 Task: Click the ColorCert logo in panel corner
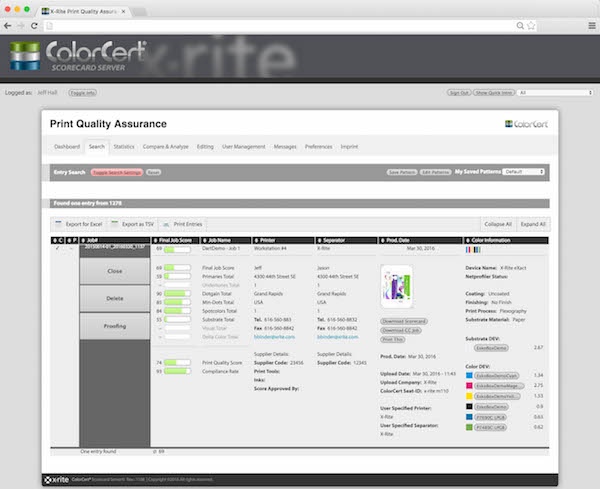[527, 124]
